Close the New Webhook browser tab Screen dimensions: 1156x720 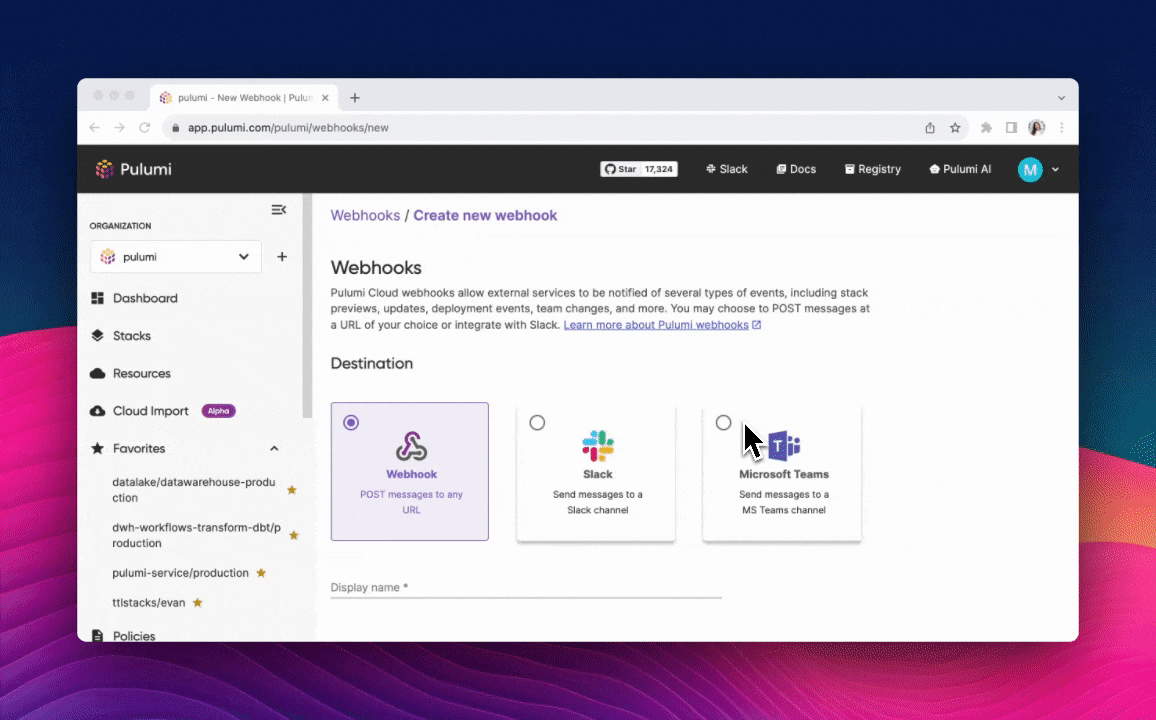coord(325,97)
